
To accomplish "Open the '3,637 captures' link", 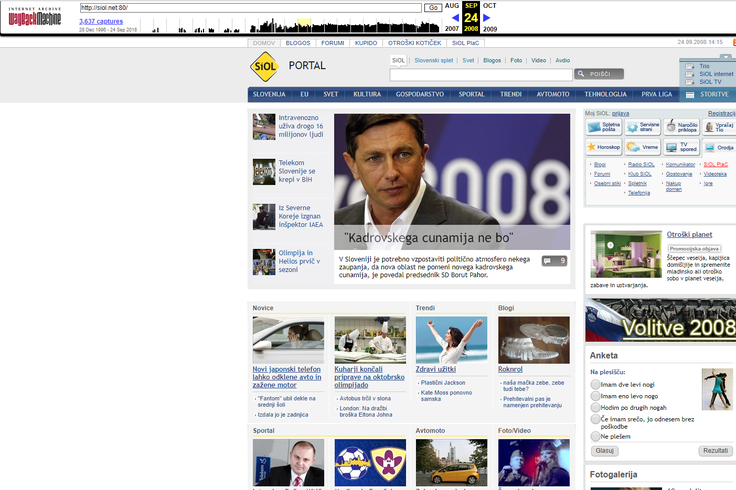I will [101, 22].
